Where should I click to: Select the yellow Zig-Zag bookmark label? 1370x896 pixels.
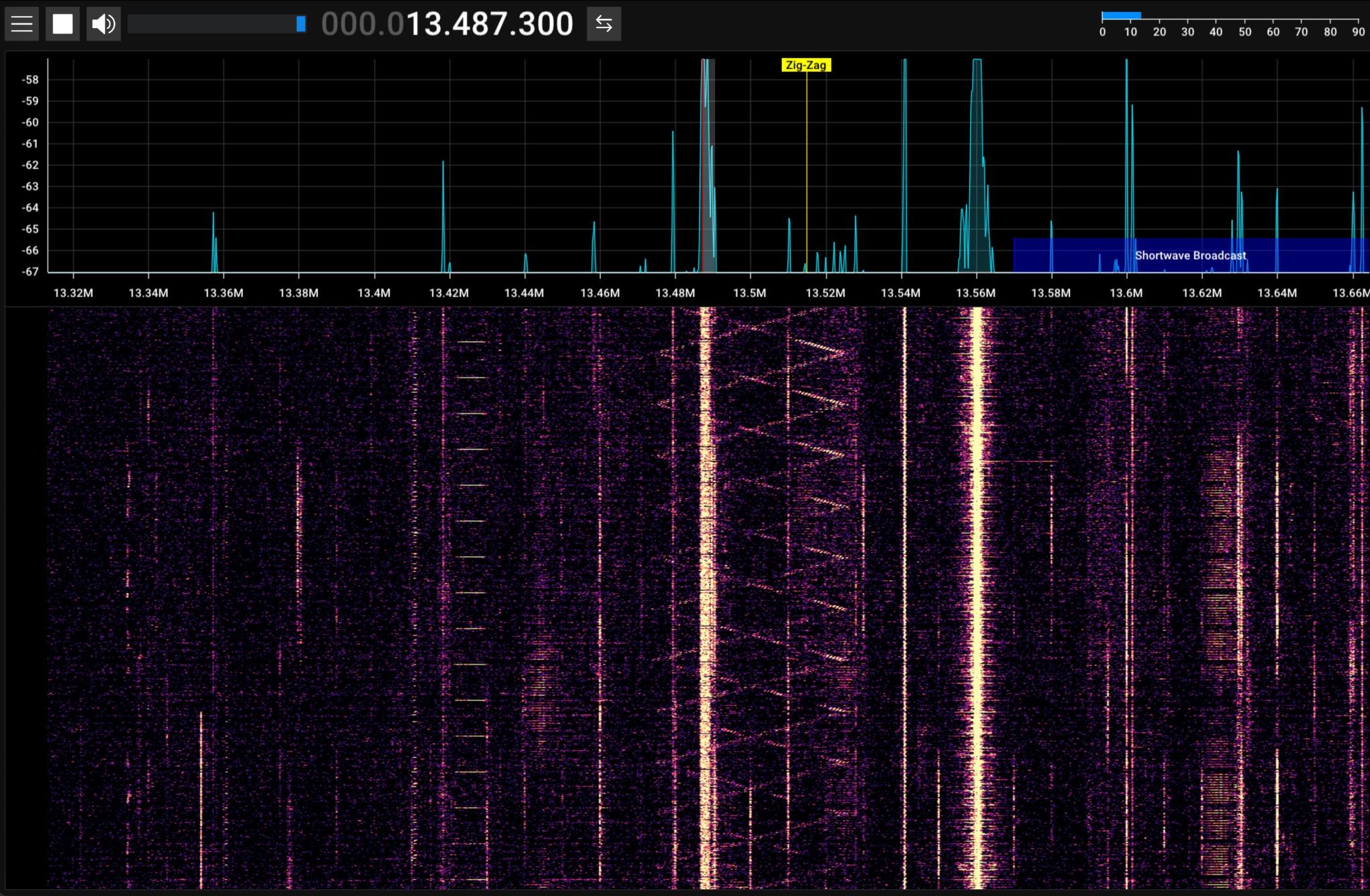pos(806,66)
